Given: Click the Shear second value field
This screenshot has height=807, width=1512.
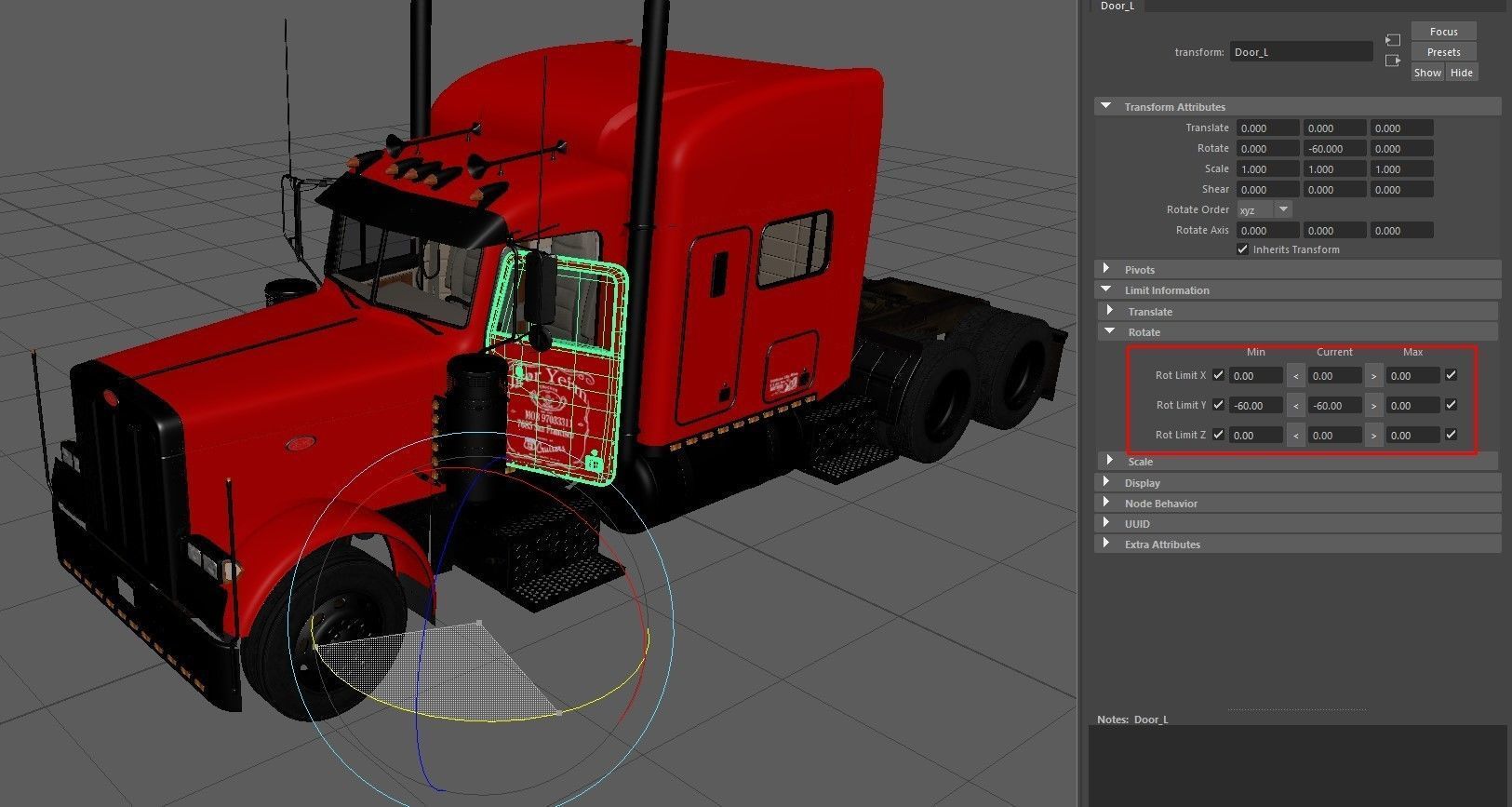Looking at the screenshot, I should 1335,190.
